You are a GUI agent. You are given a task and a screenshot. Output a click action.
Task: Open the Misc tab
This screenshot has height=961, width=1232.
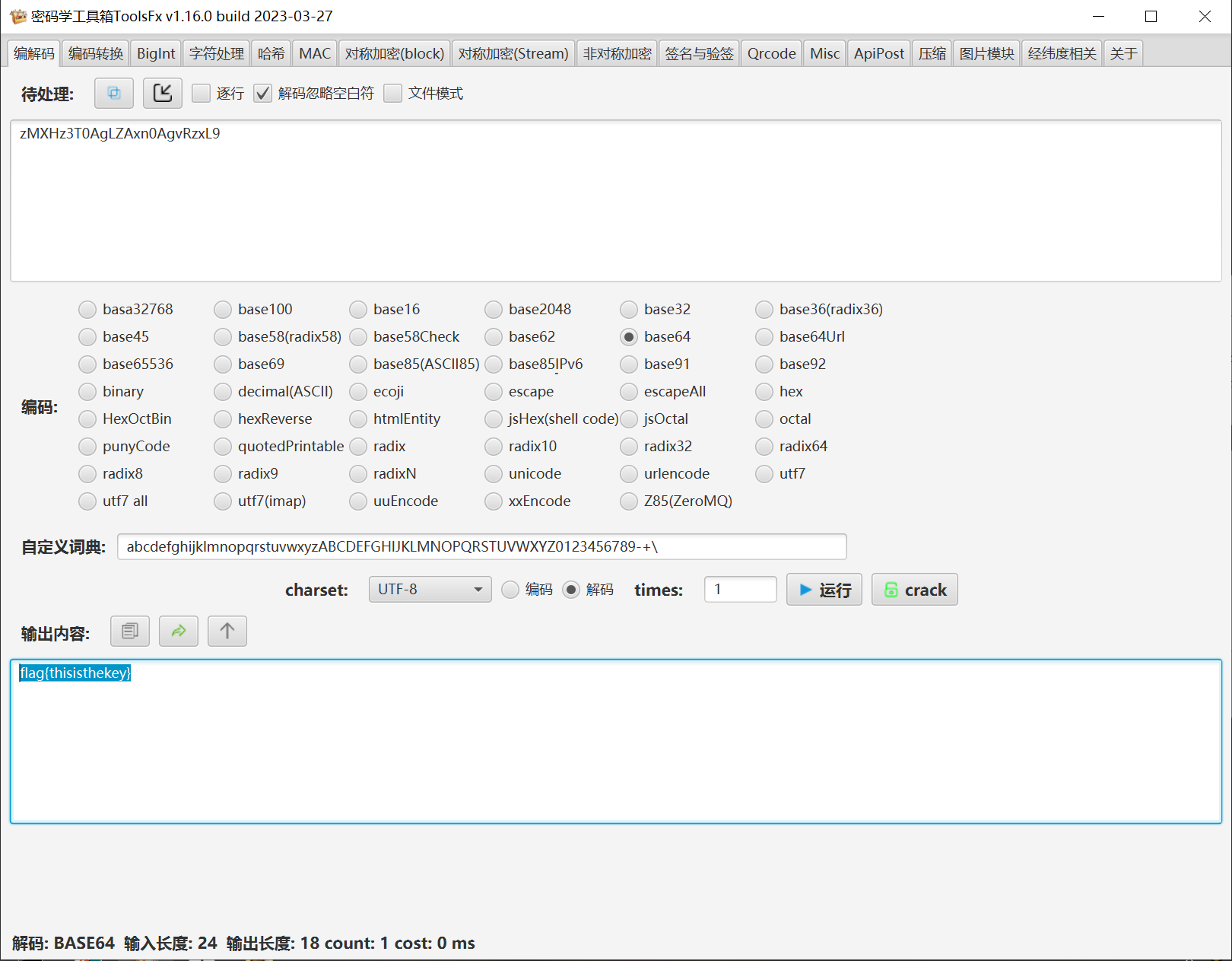click(x=824, y=53)
